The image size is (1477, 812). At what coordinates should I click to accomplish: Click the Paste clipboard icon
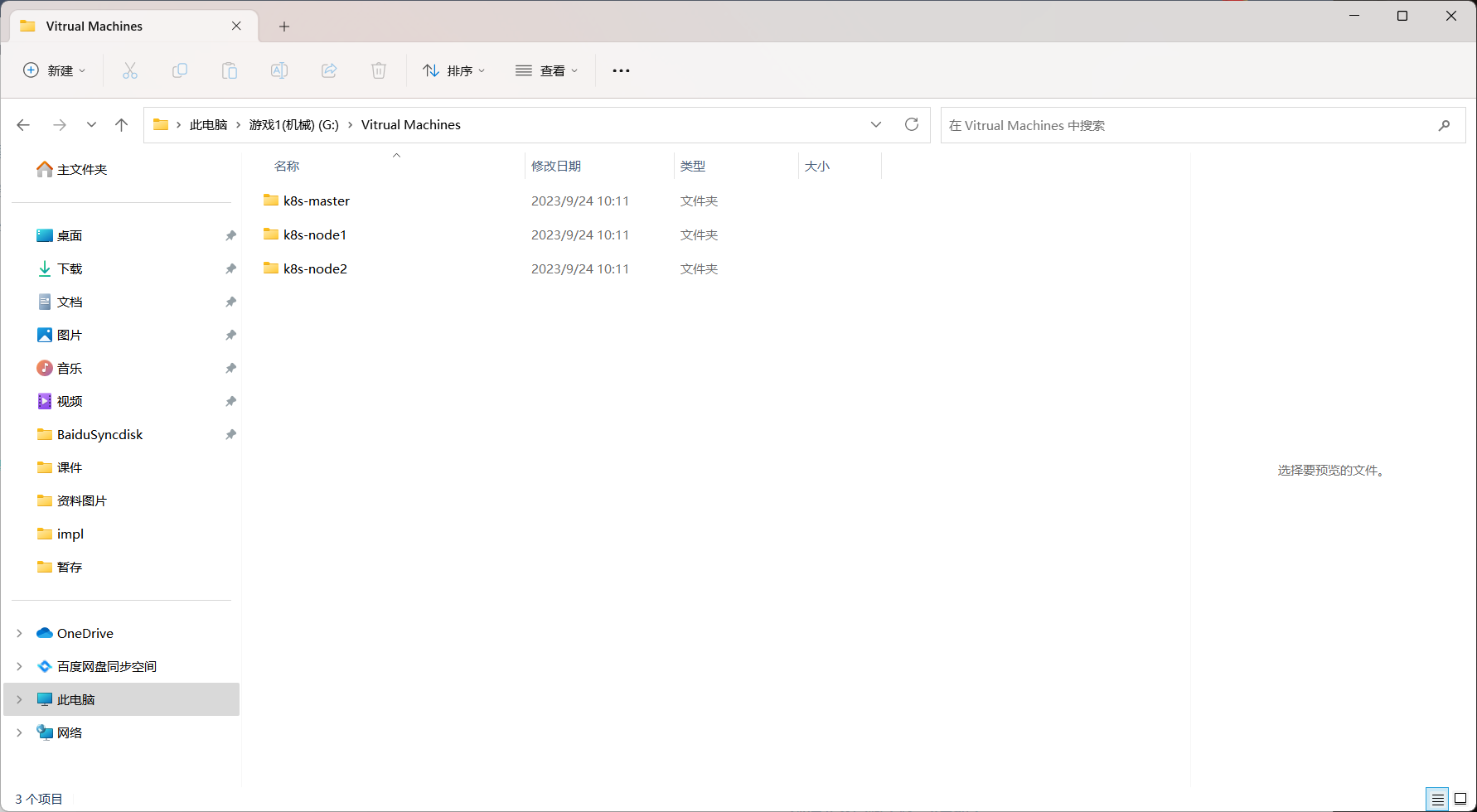tap(230, 70)
